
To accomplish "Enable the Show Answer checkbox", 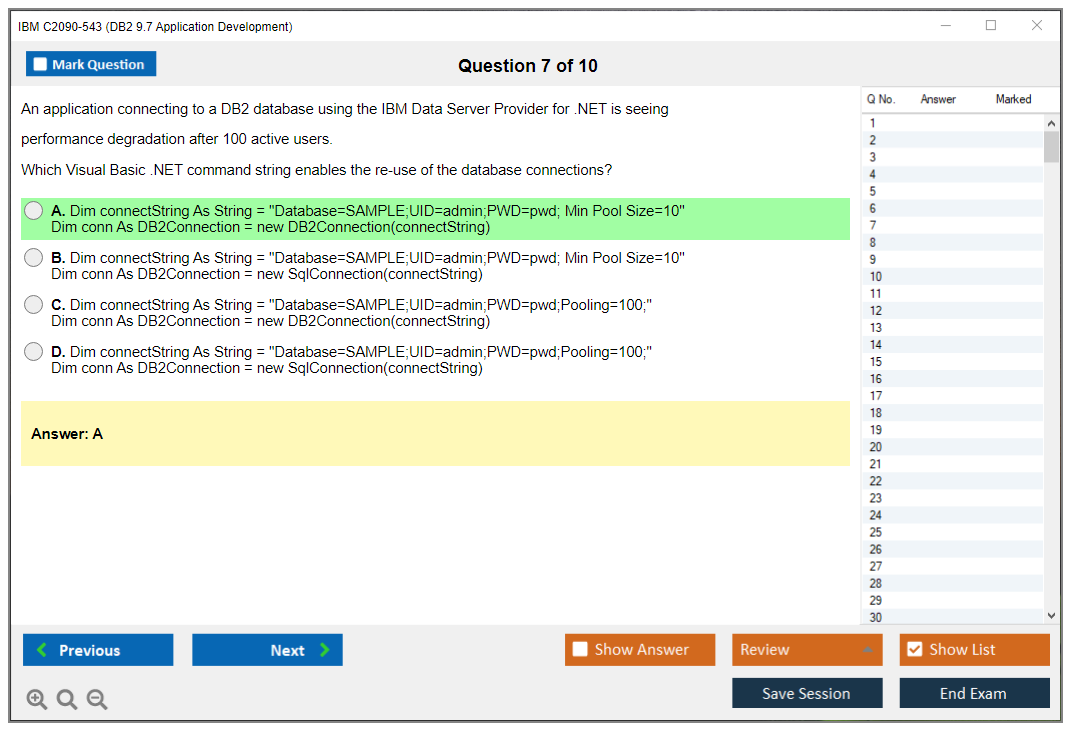I will point(581,650).
